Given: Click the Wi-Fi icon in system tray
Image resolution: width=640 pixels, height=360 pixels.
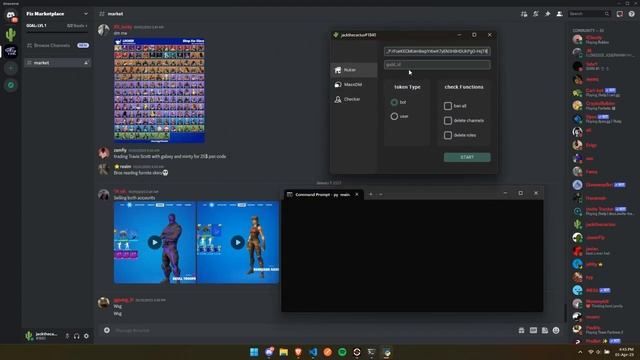Looking at the screenshot, I should (590, 352).
